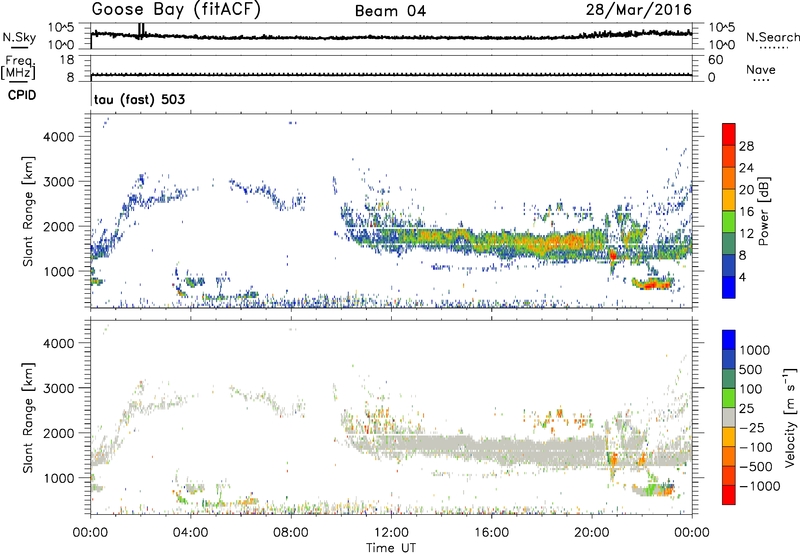The height and width of the screenshot is (554, 800).
Task: Select the "3000" range tick of power panel
Action: (59, 182)
